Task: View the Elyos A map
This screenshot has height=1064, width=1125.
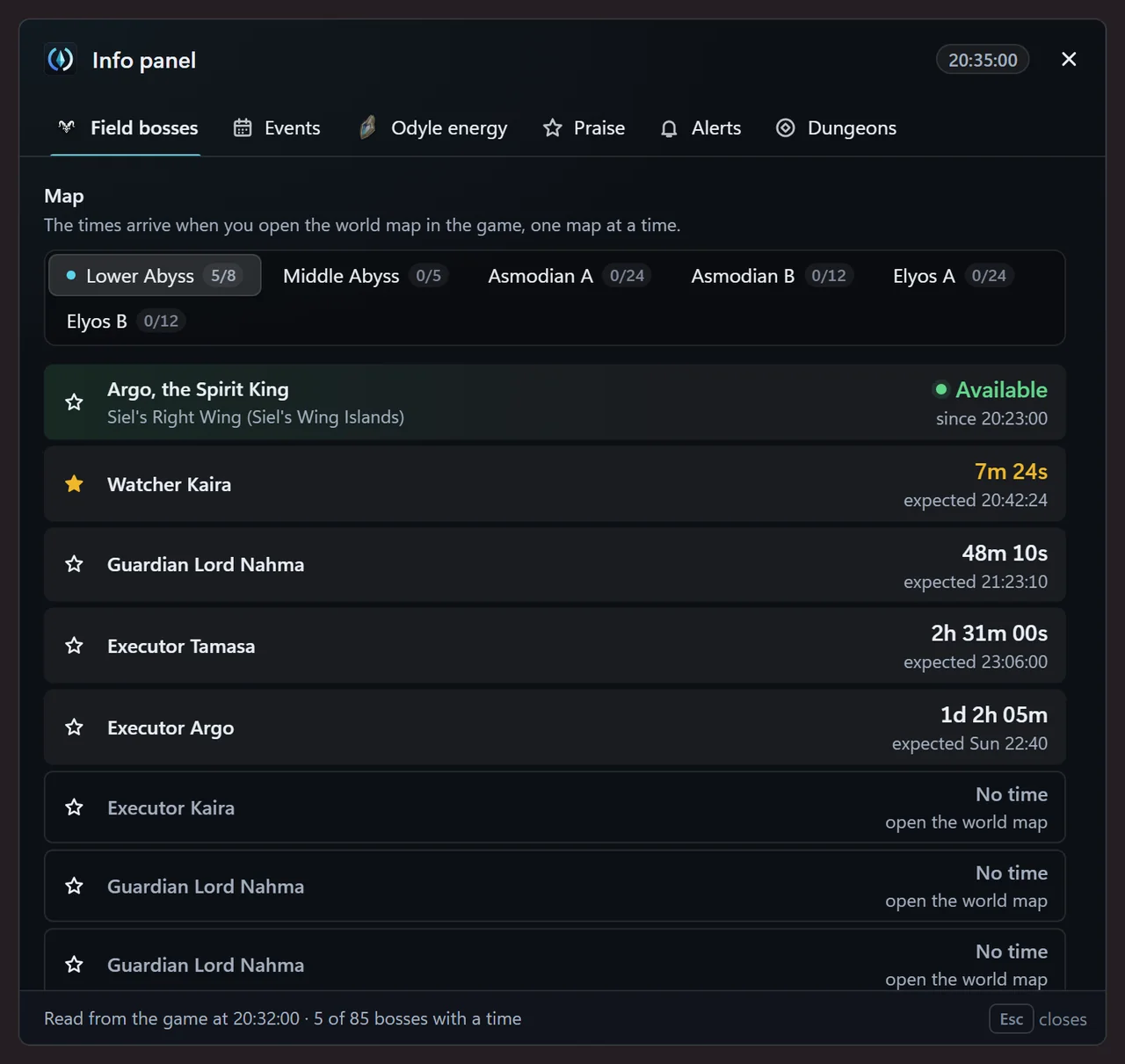Action: (x=954, y=276)
